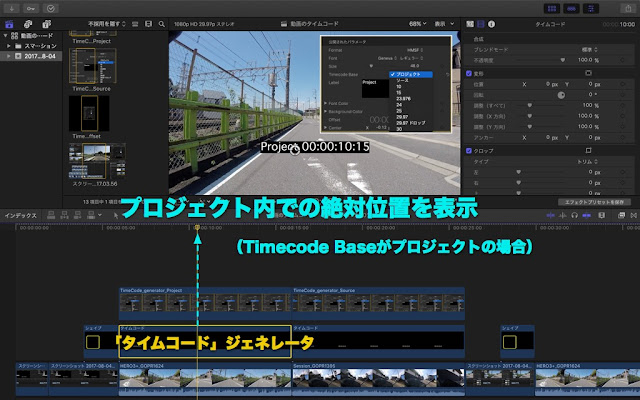
Task: Select the スクリー...17.03.56 browser thumbnail
Action: click(97, 161)
